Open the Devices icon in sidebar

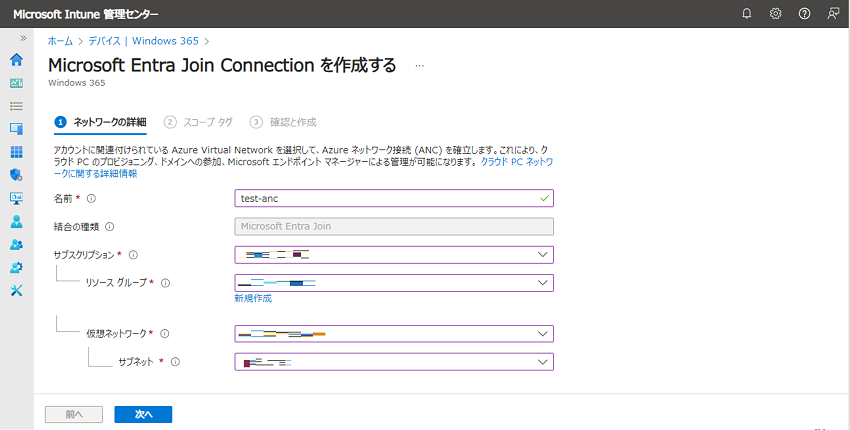(17, 129)
